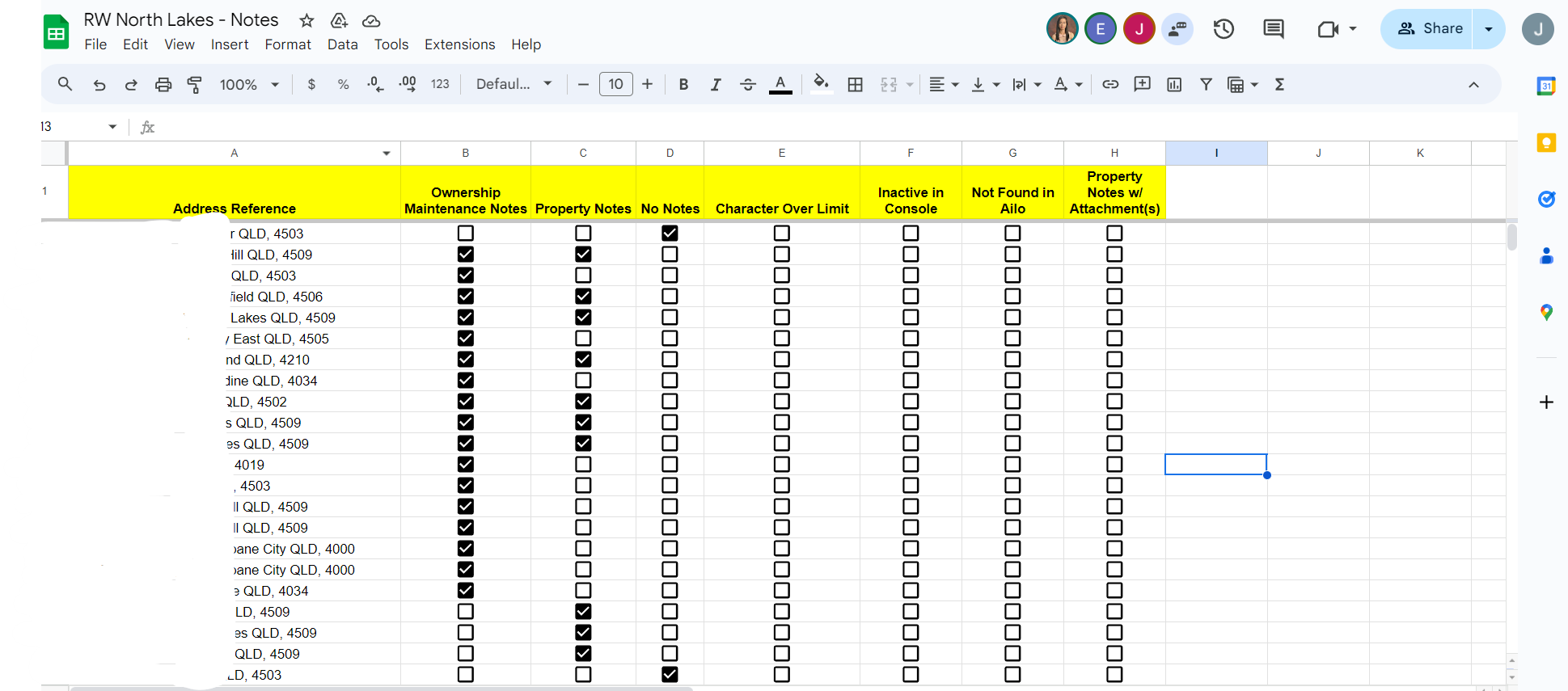This screenshot has height=691, width=1568.
Task: Open the font family dropdown
Action: [514, 84]
